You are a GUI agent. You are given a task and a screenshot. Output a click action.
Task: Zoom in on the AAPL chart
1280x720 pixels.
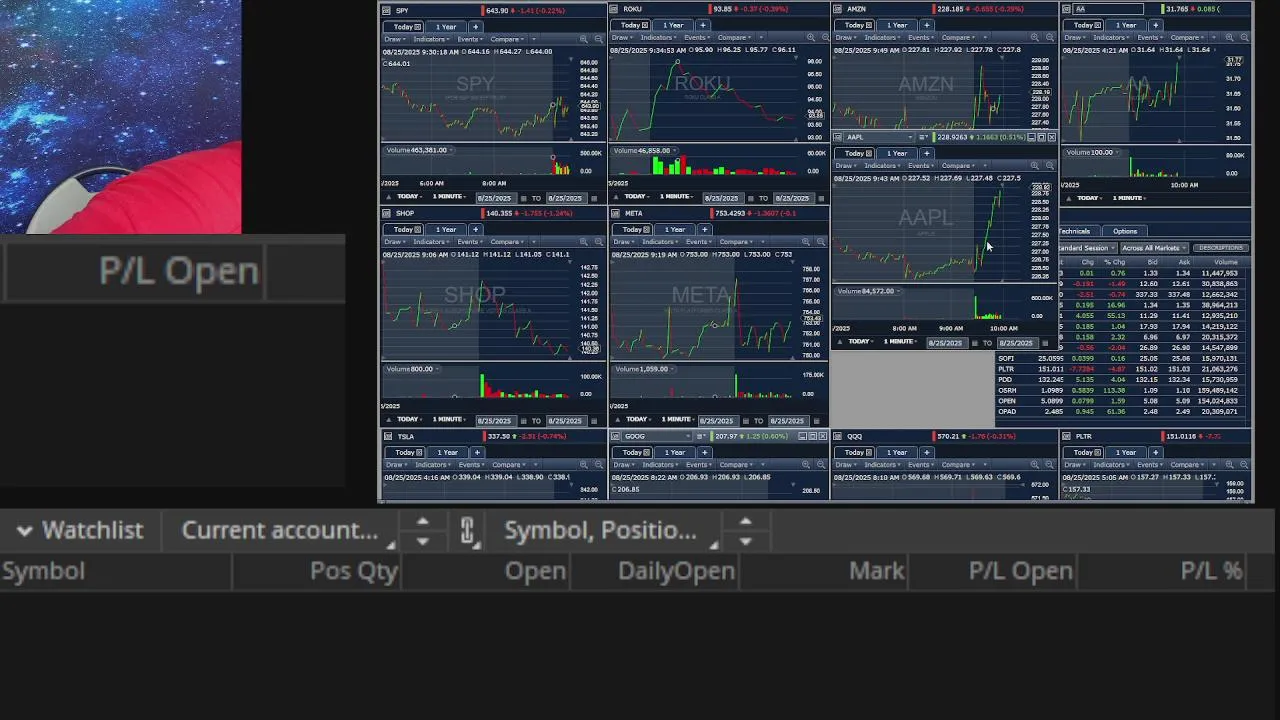coord(1033,165)
